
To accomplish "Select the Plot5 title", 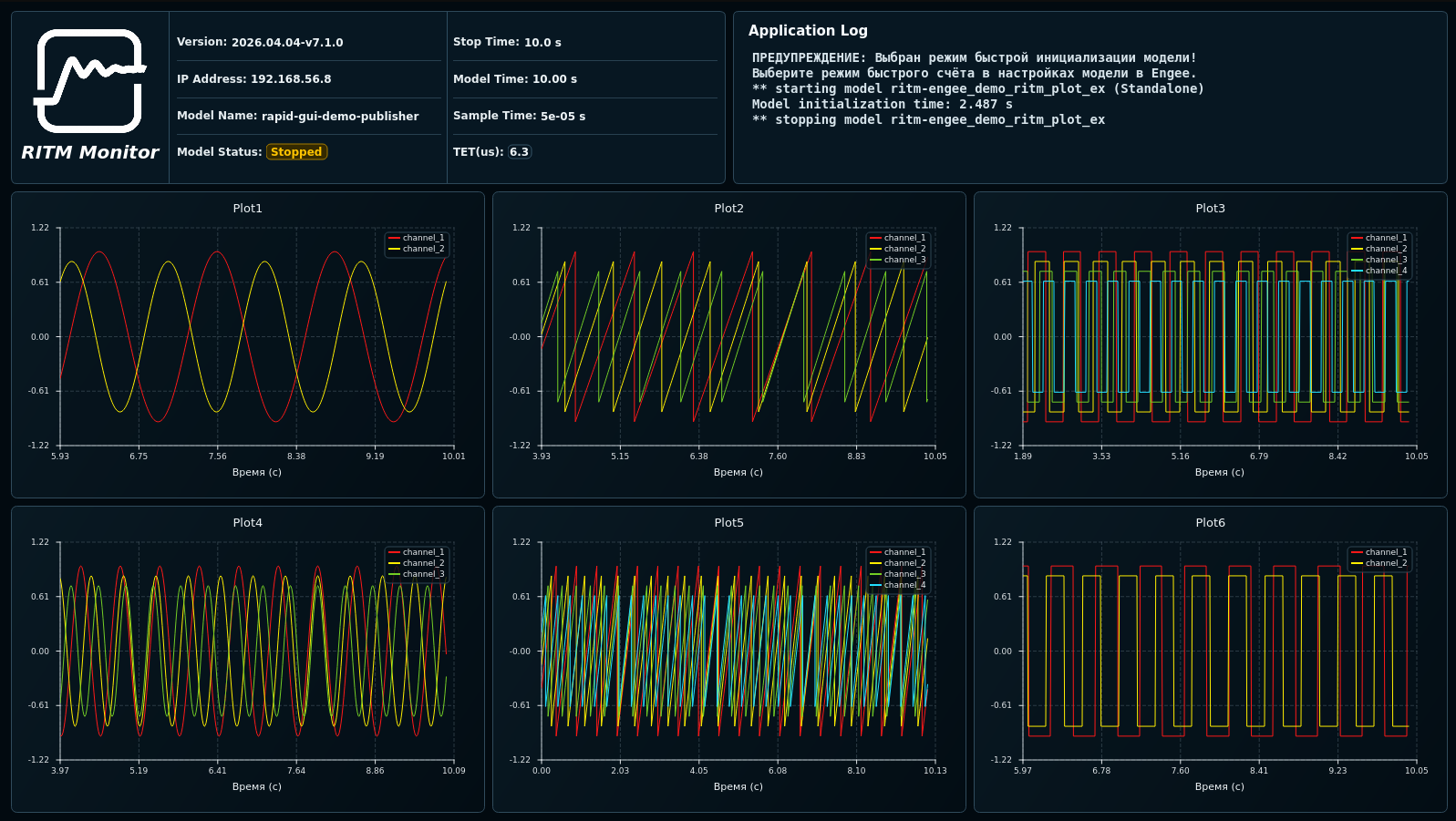I will pos(729,523).
